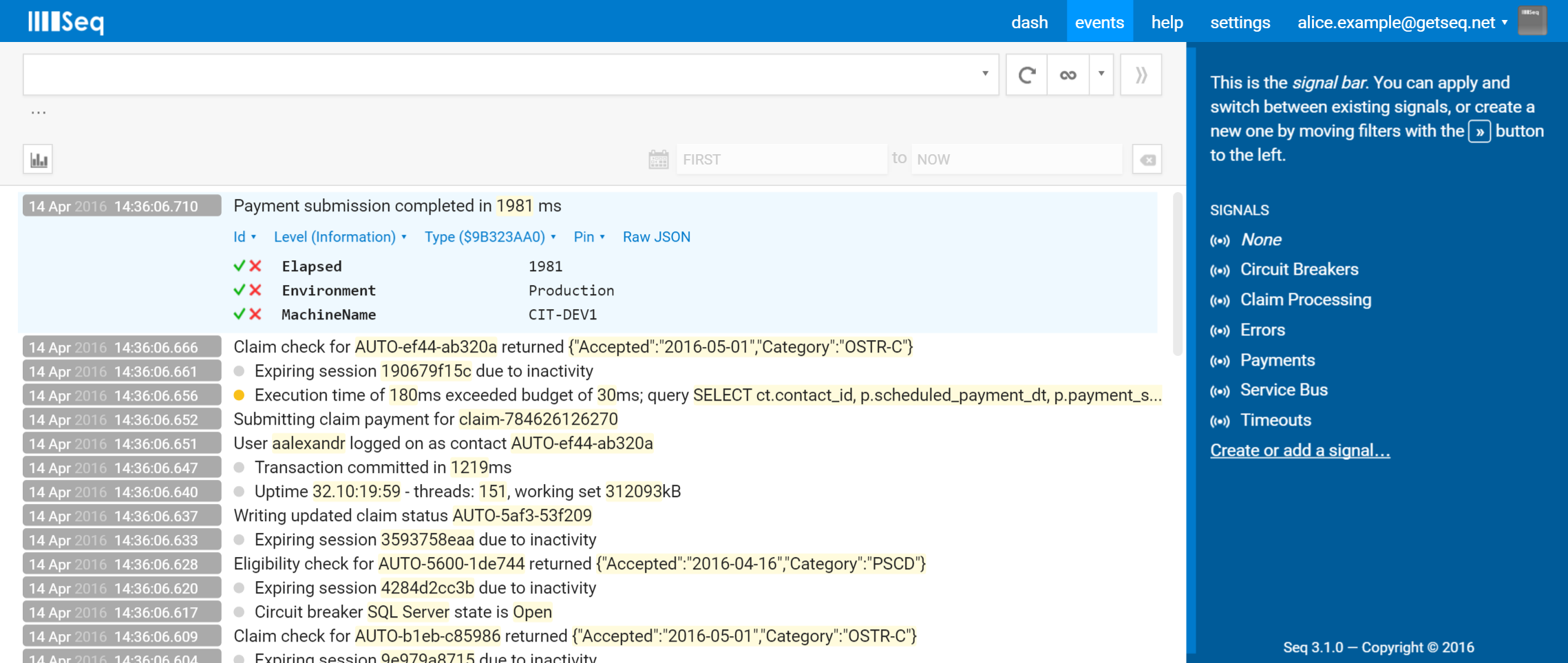Activate the Timeouts signal
Viewport: 1568px width, 663px height.
click(1275, 420)
